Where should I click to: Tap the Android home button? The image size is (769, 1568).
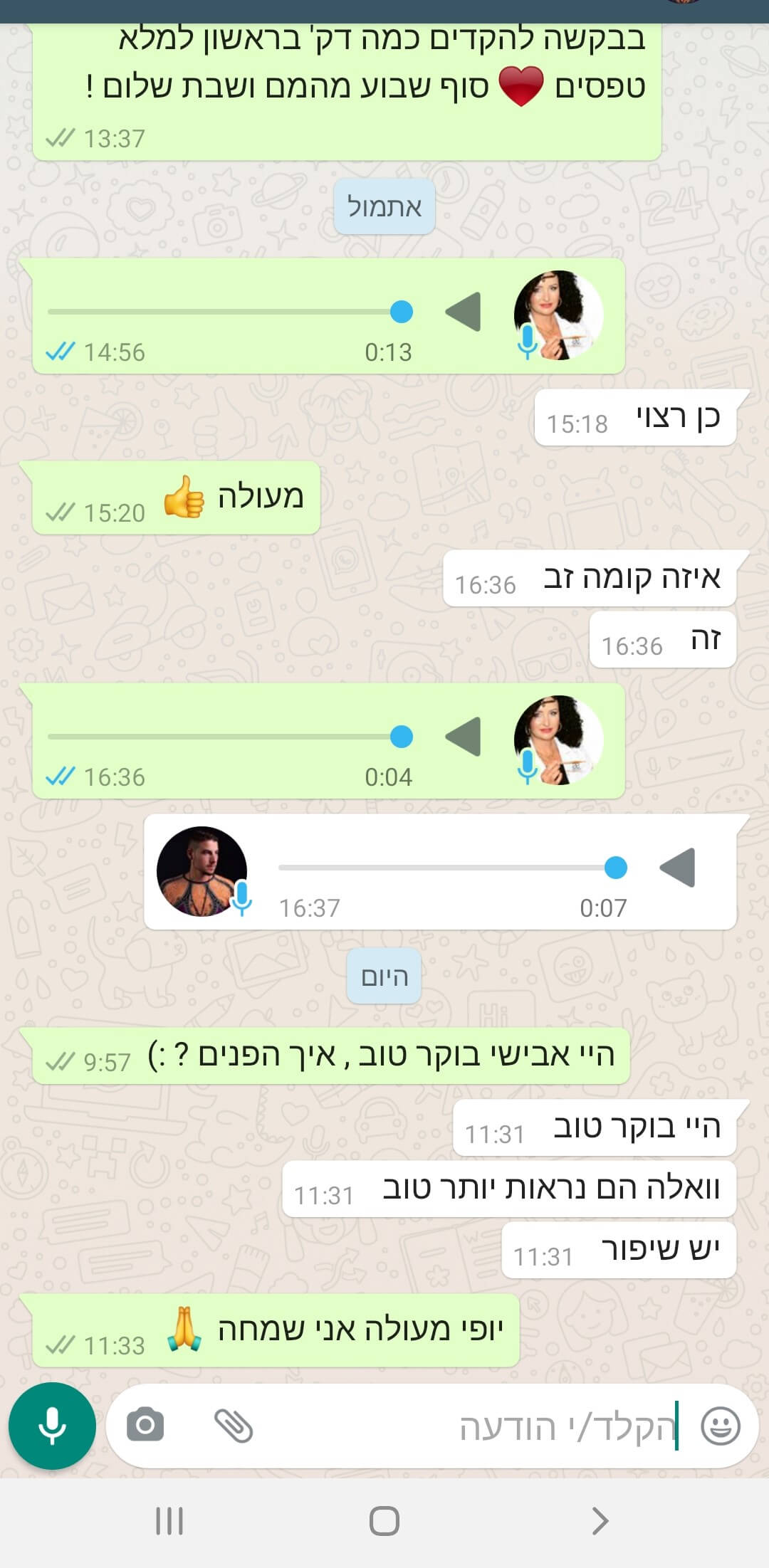coord(384,1521)
